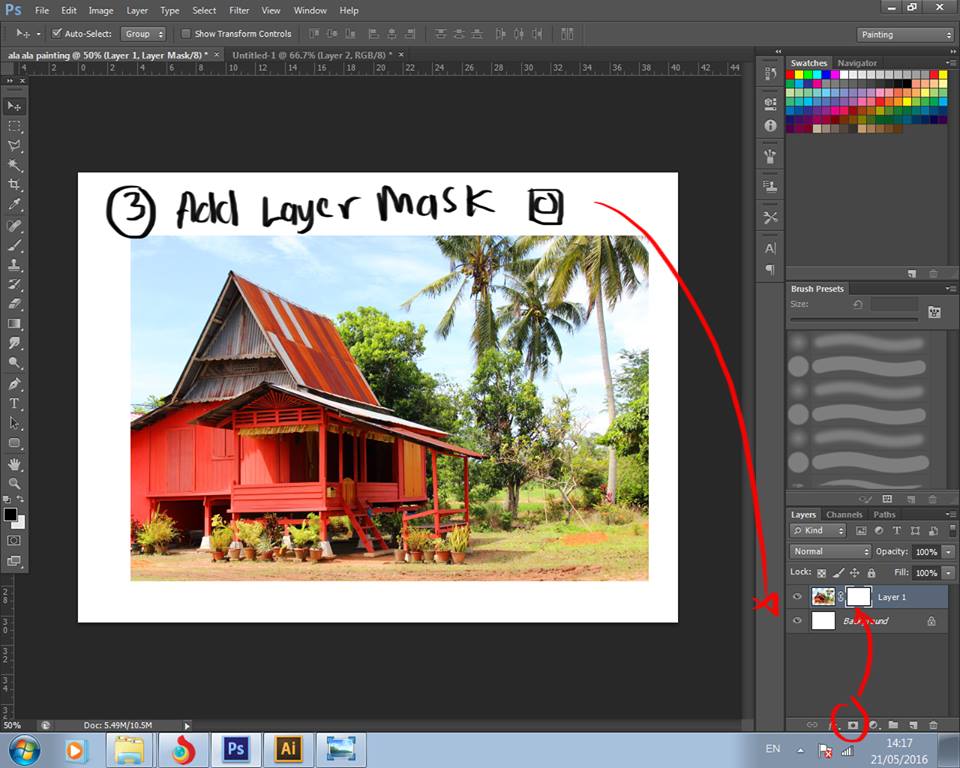Open the Navigator panel tab

click(857, 63)
